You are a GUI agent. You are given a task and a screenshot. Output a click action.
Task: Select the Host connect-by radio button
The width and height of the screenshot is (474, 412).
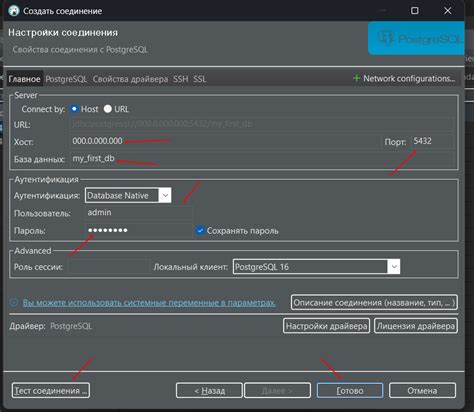click(74, 109)
